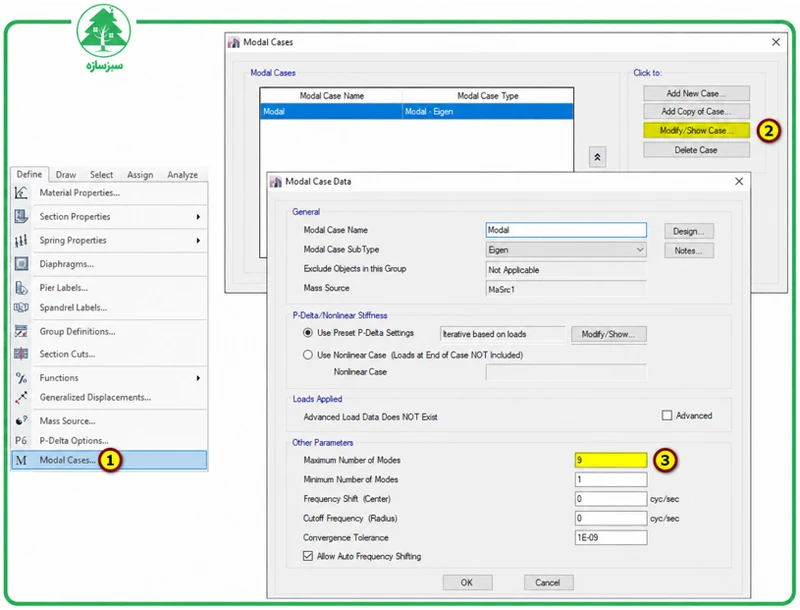Click Cancel in Modal Case Data dialog
The width and height of the screenshot is (800, 610).
[x=548, y=582]
